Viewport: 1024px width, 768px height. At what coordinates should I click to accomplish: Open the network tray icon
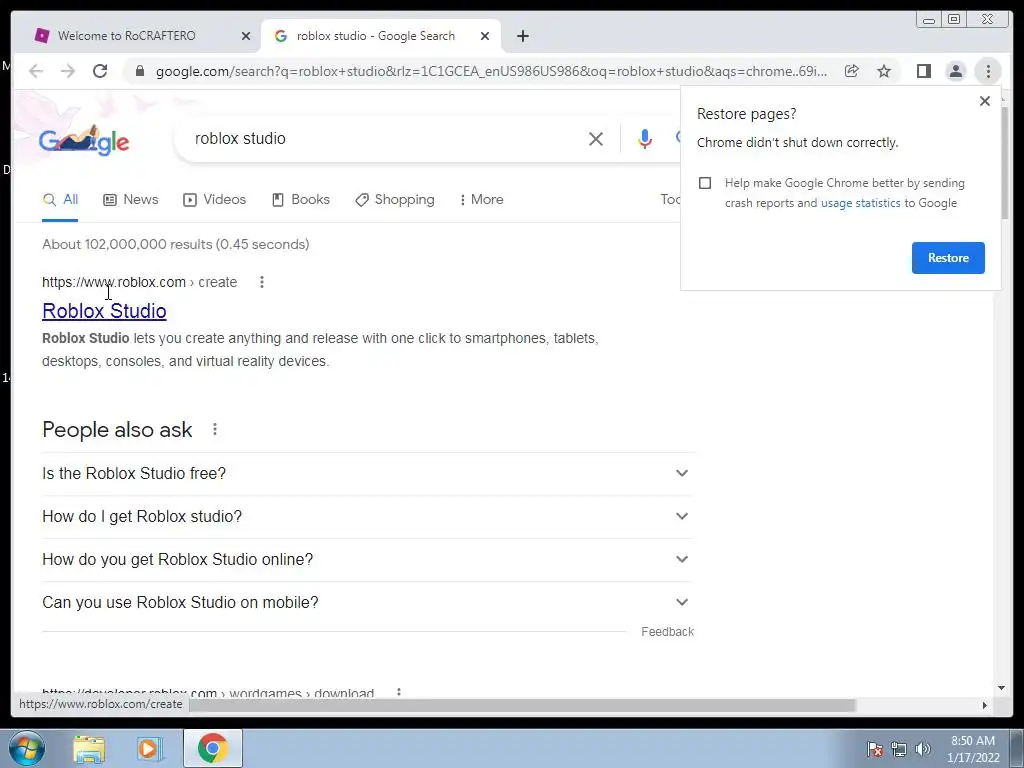click(x=899, y=749)
